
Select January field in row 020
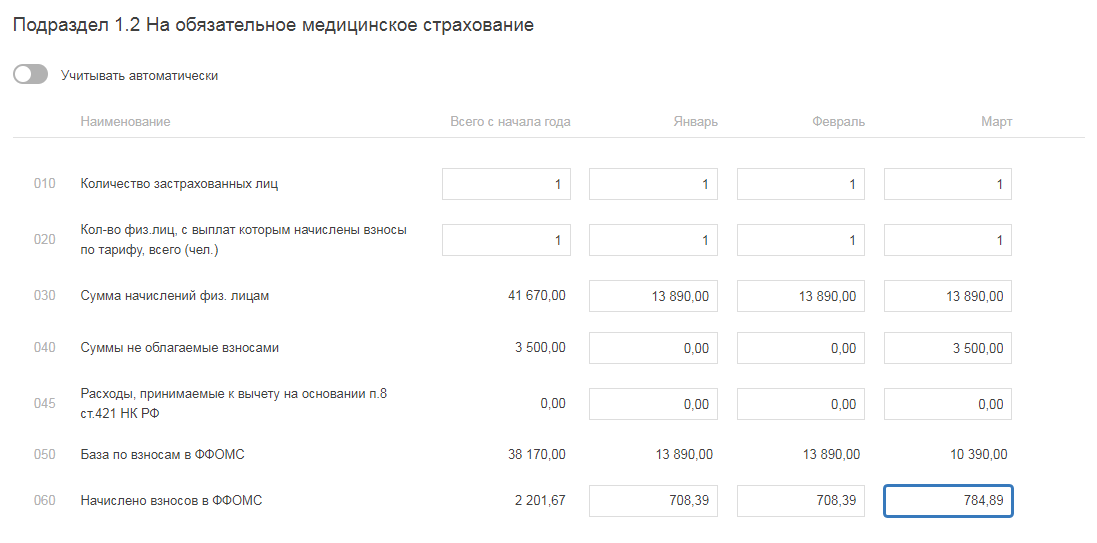tap(653, 240)
